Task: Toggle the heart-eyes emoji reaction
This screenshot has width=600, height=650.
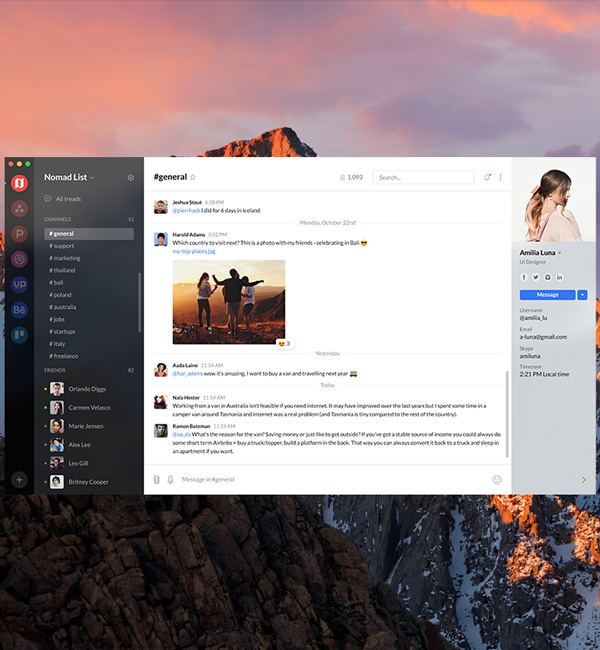Action: coord(283,343)
